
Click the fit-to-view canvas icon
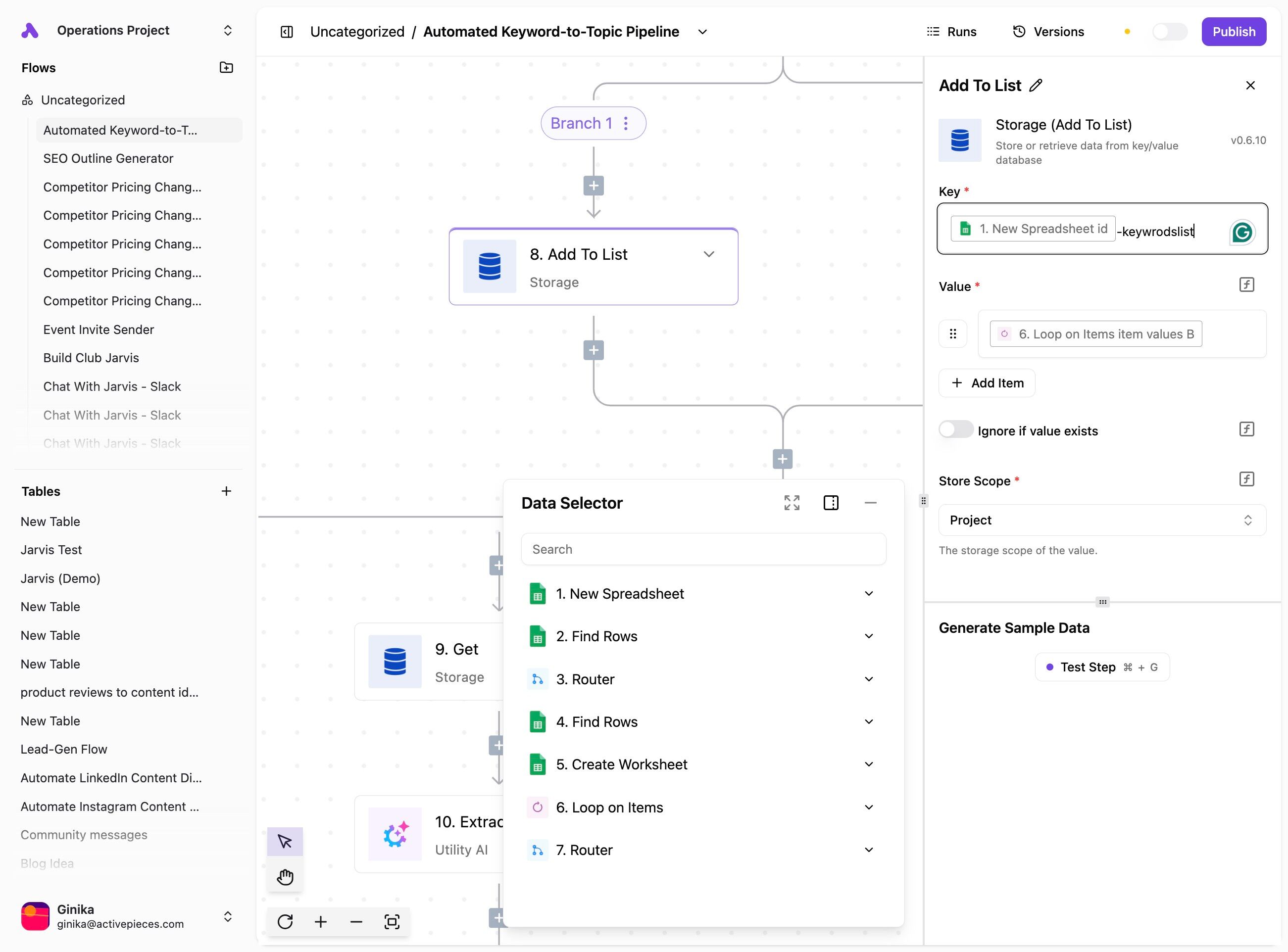pyautogui.click(x=392, y=921)
